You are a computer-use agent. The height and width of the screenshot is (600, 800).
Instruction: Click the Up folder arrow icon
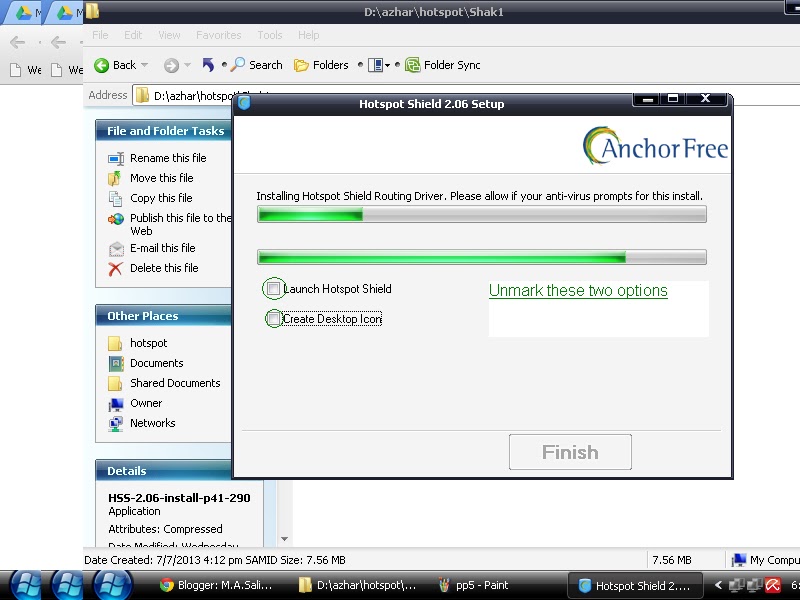tap(208, 65)
